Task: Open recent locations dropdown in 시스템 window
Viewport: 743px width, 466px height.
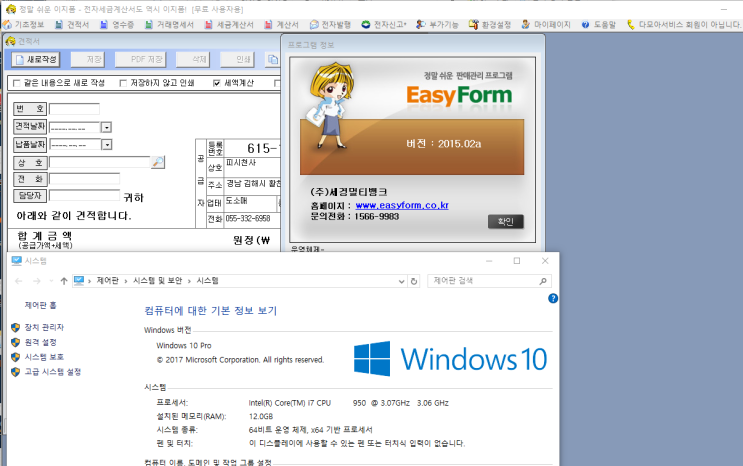Action: pyautogui.click(x=51, y=281)
